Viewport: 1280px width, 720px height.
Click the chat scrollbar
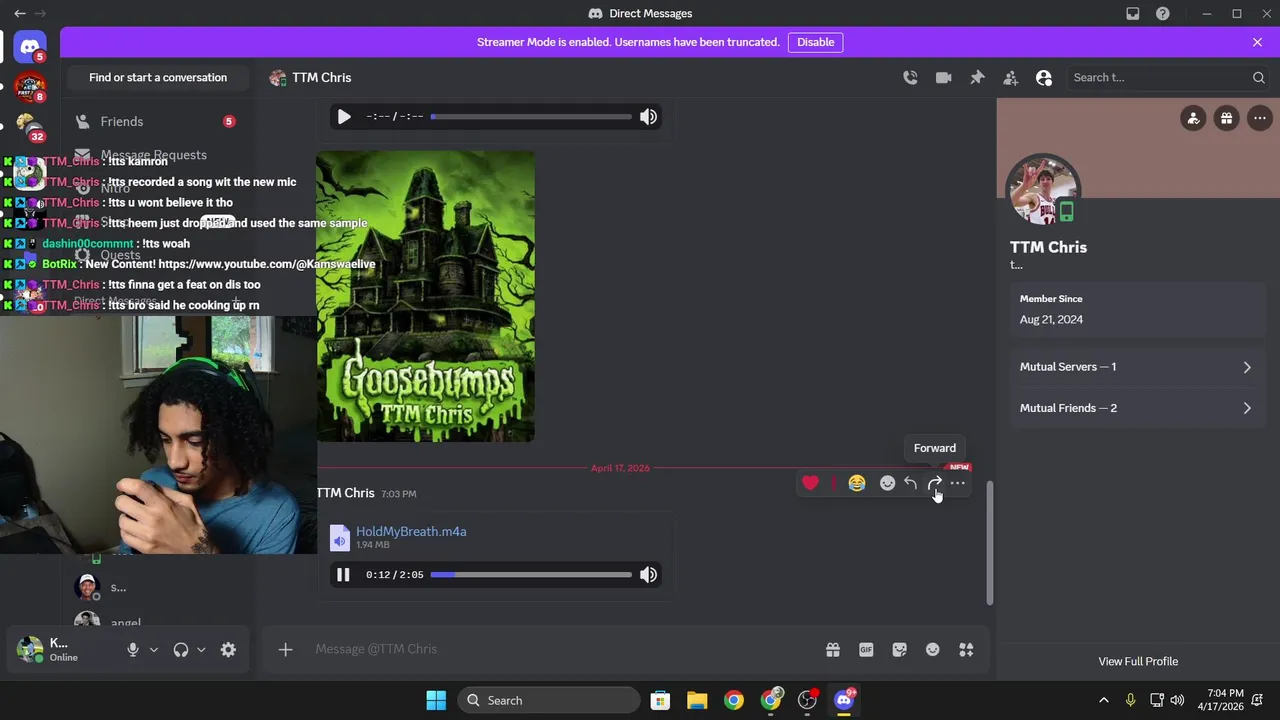[990, 543]
